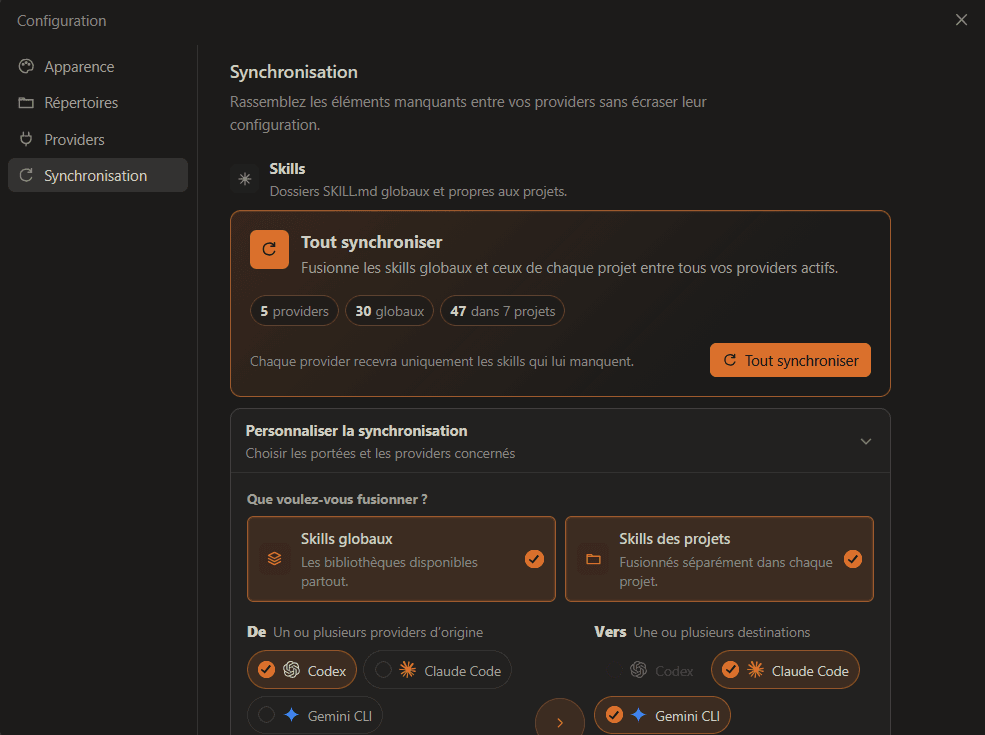Click the plug icon beside Providers
Screen dimensions: 985x735
[26, 139]
